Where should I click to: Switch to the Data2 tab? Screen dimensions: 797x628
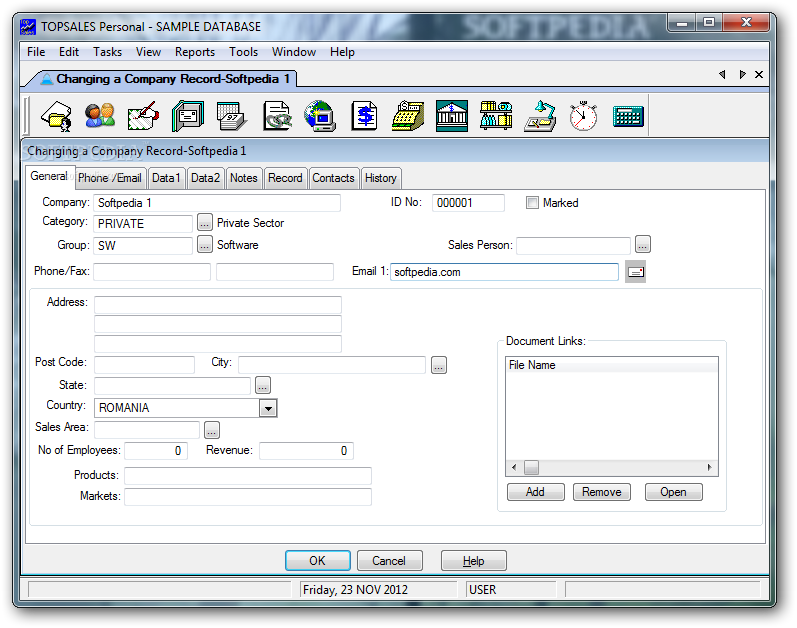pos(205,178)
